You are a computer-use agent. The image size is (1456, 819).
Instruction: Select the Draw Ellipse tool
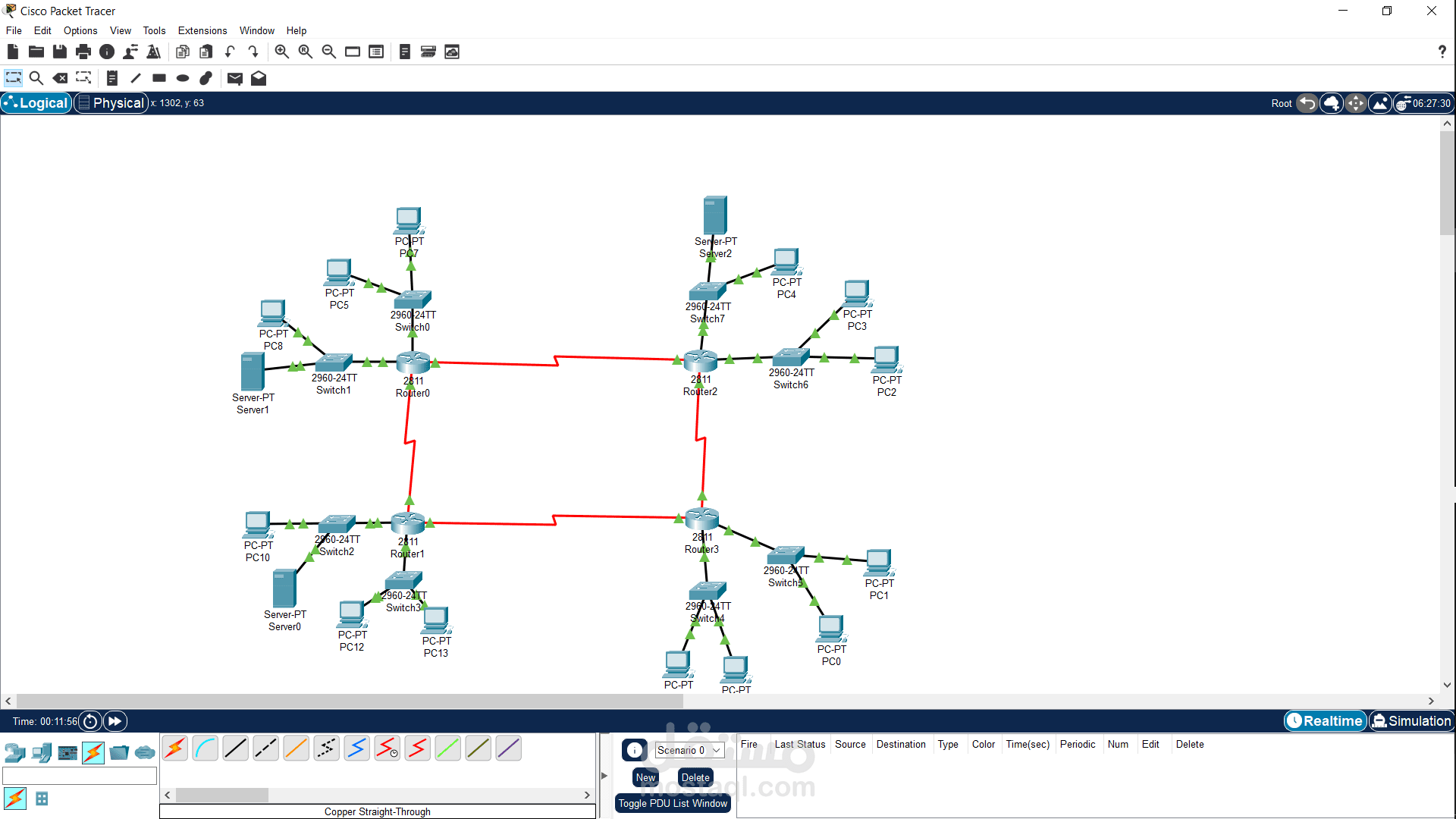[183, 78]
